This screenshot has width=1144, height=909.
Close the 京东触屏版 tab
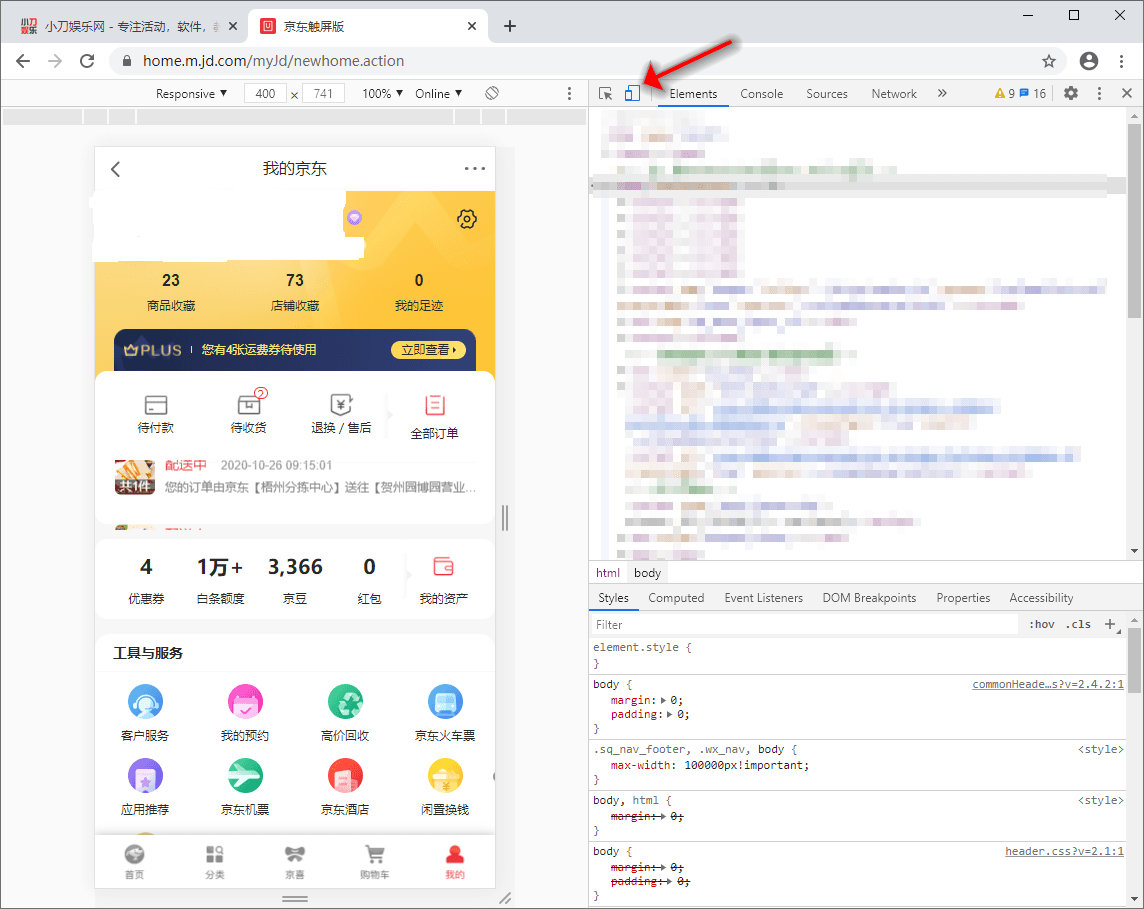coord(472,26)
